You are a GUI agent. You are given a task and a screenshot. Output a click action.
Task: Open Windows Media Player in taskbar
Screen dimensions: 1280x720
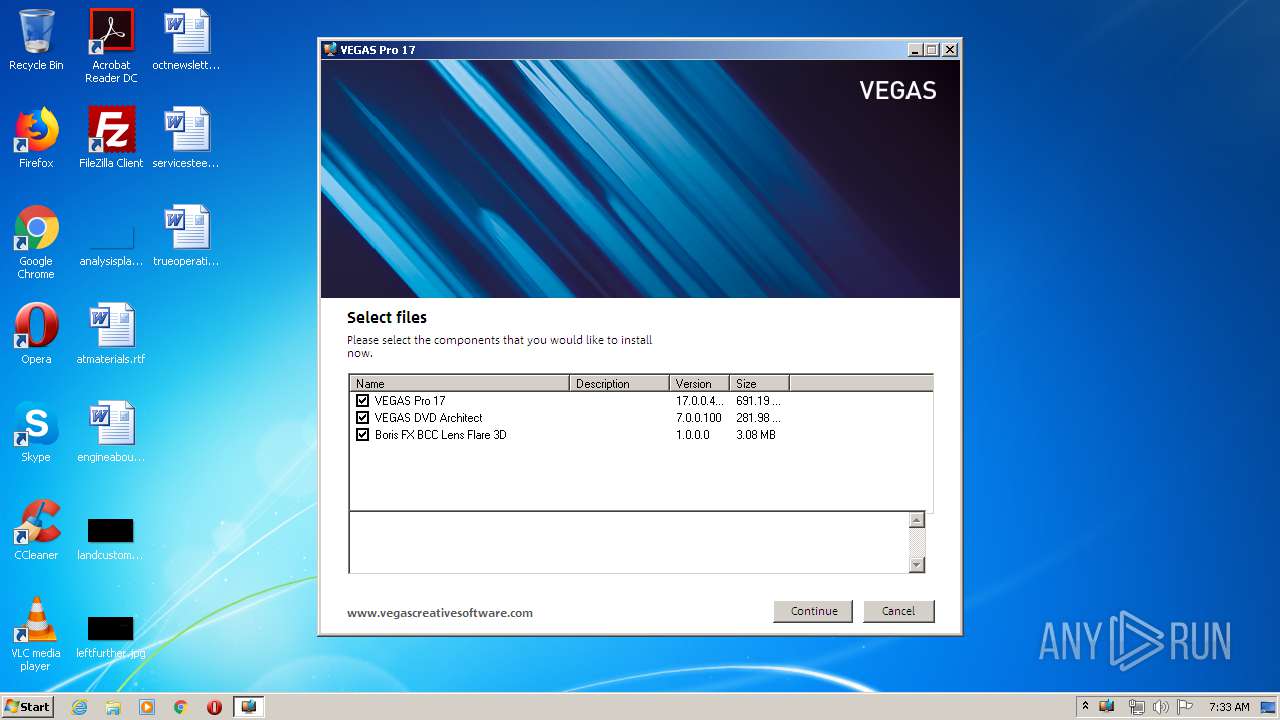pos(147,707)
